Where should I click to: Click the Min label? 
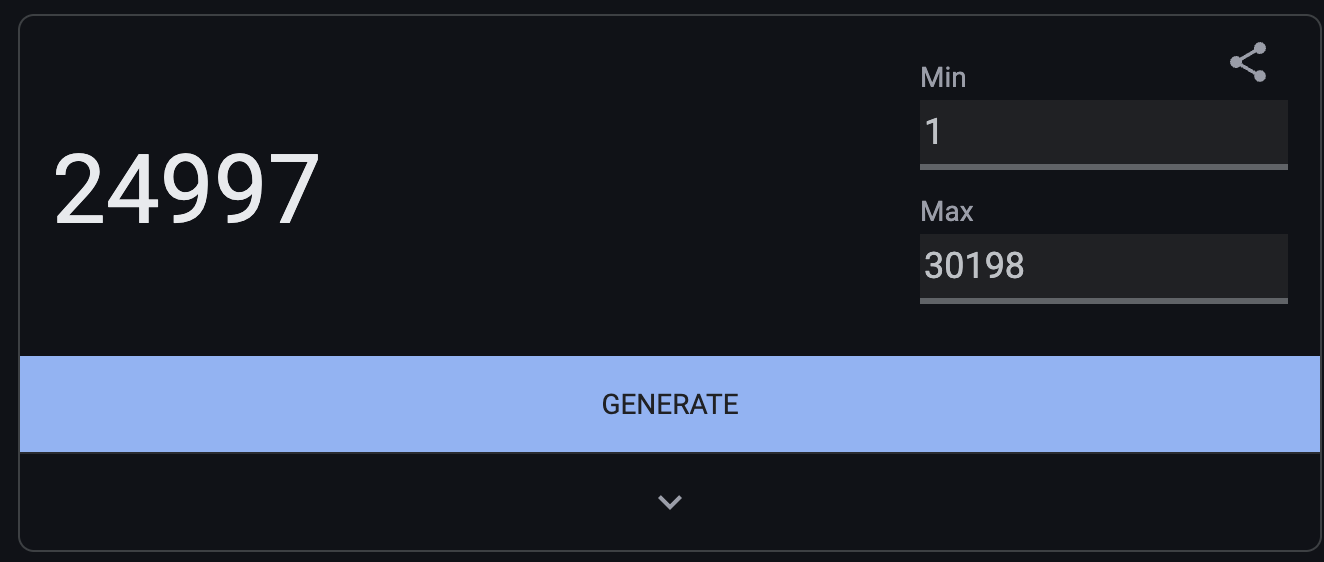click(x=943, y=77)
